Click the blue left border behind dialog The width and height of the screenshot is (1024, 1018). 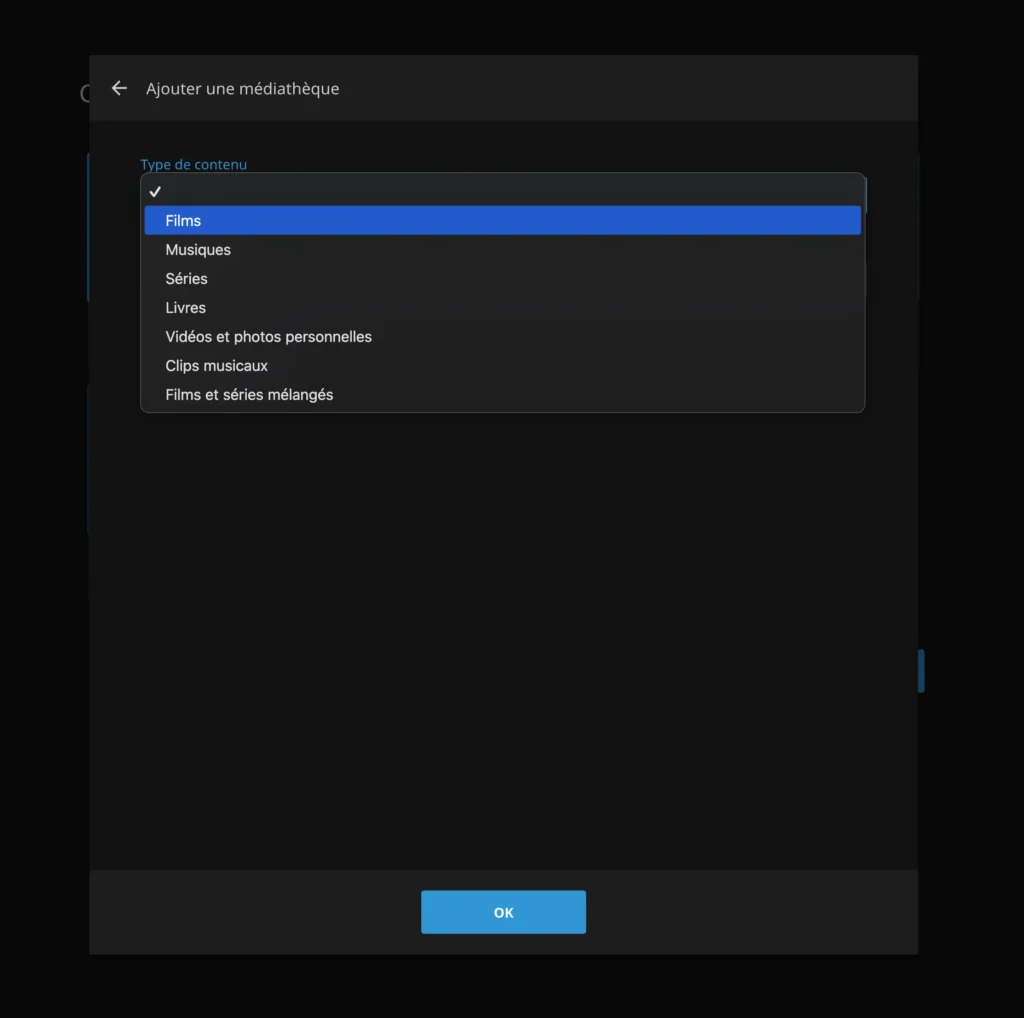[x=88, y=228]
